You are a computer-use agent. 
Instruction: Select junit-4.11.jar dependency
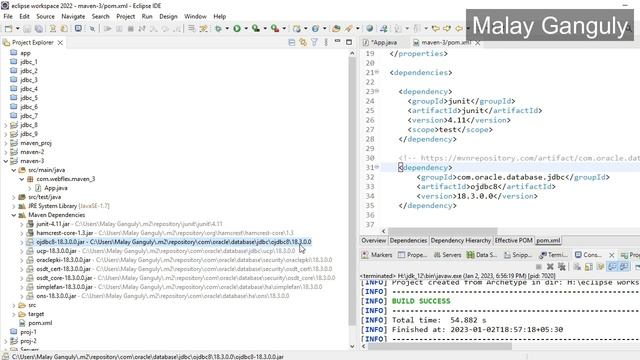(53, 224)
